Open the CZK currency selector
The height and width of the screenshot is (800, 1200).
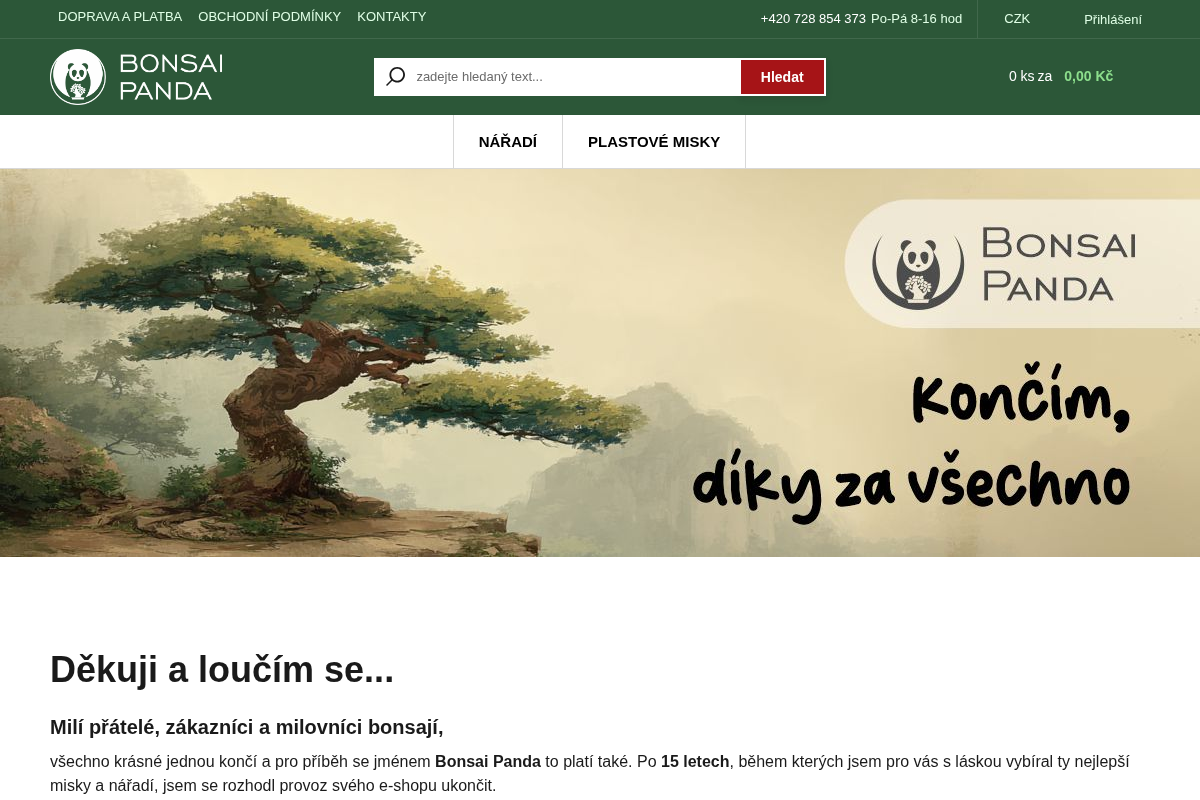(x=1017, y=19)
